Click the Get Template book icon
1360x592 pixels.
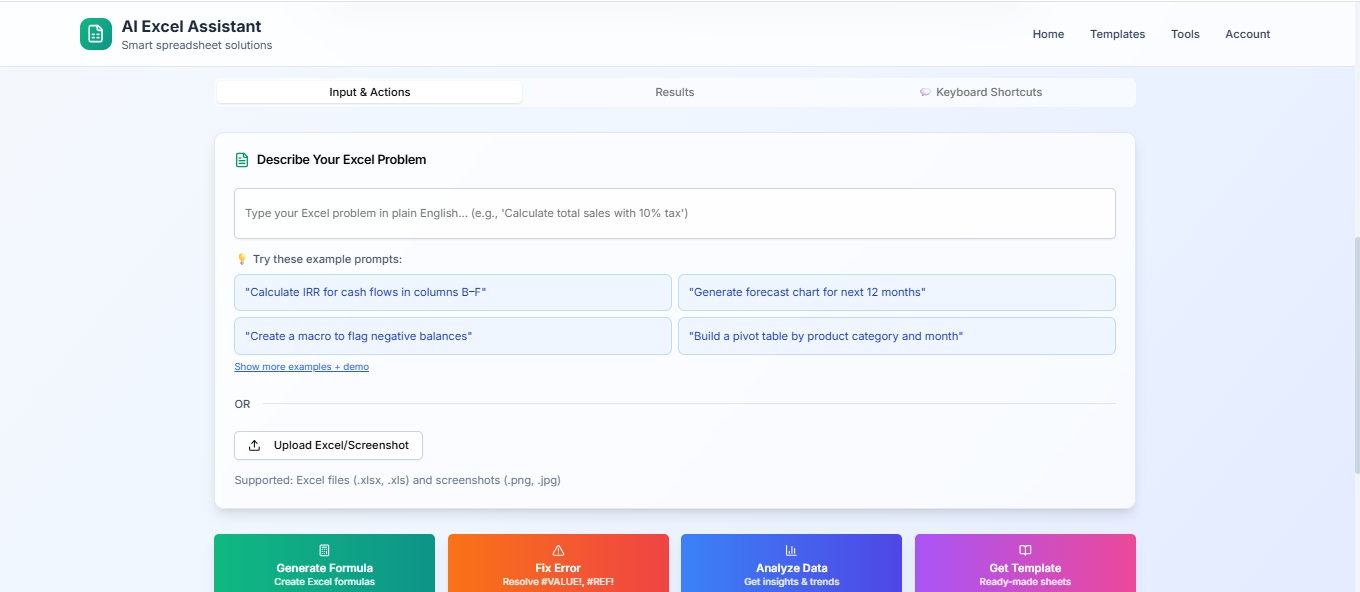point(1024,548)
